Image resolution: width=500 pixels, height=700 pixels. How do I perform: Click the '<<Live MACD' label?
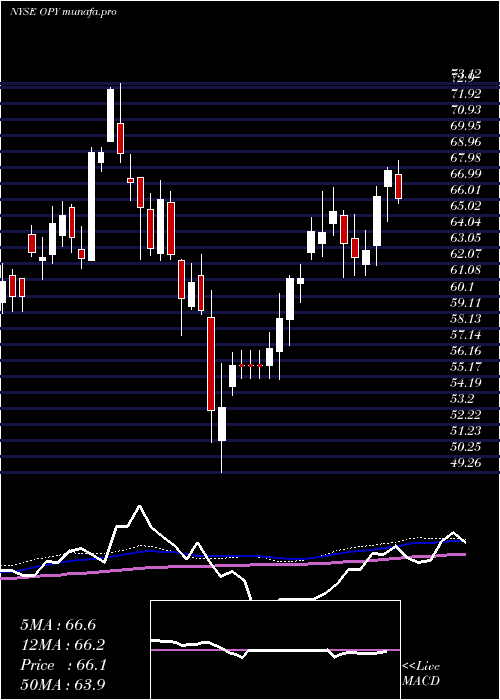pyautogui.click(x=421, y=674)
